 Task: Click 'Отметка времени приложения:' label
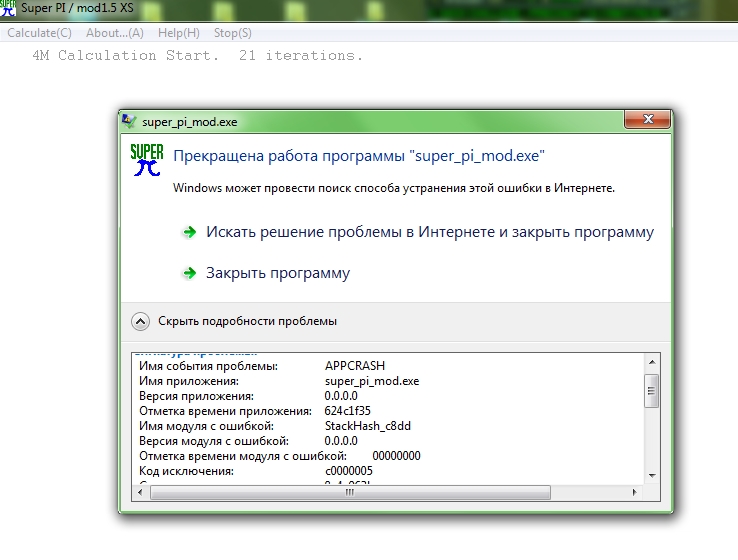[x=225, y=411]
